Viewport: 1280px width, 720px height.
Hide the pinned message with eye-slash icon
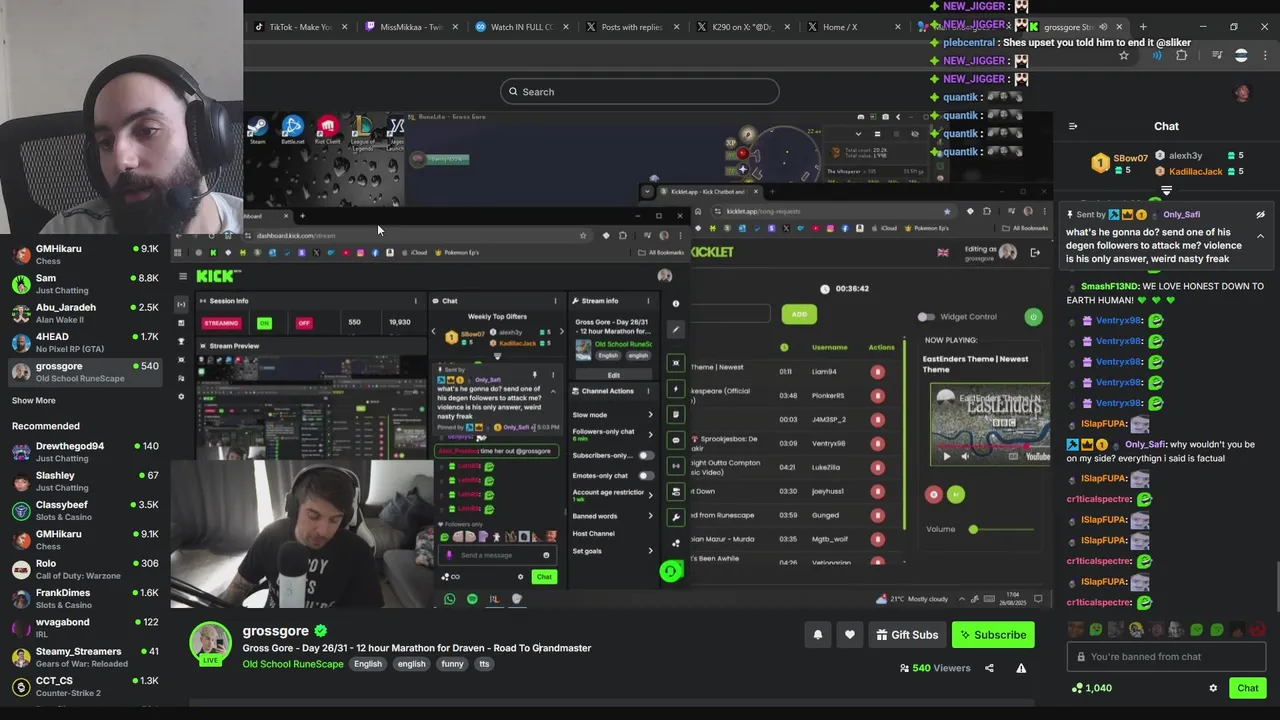click(x=1260, y=214)
